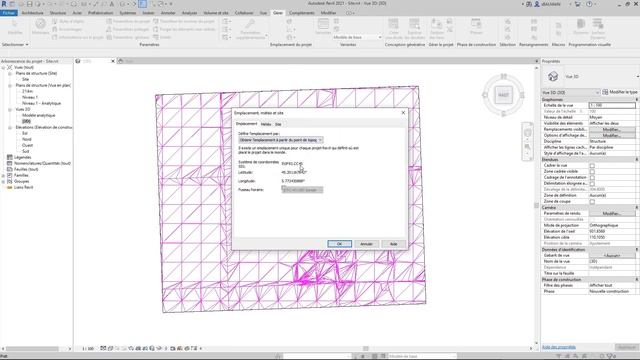
Task: Click the Revit application R logo
Action: click(4, 4)
